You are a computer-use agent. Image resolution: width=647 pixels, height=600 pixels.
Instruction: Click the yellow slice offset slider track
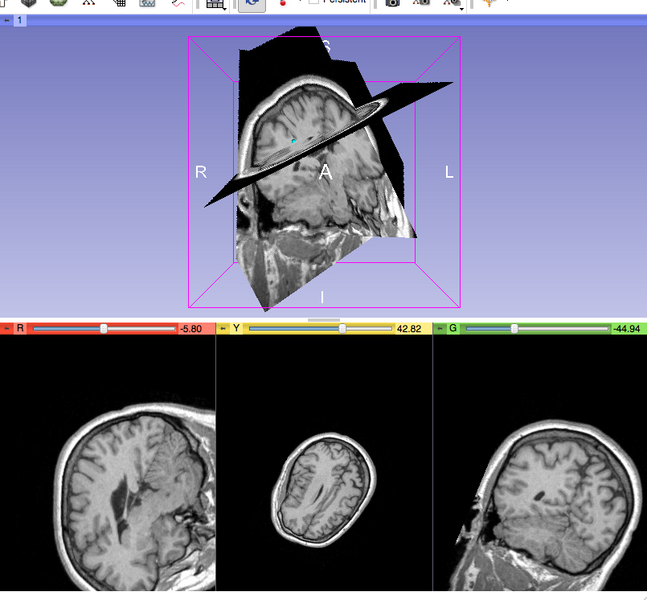[x=300, y=328]
